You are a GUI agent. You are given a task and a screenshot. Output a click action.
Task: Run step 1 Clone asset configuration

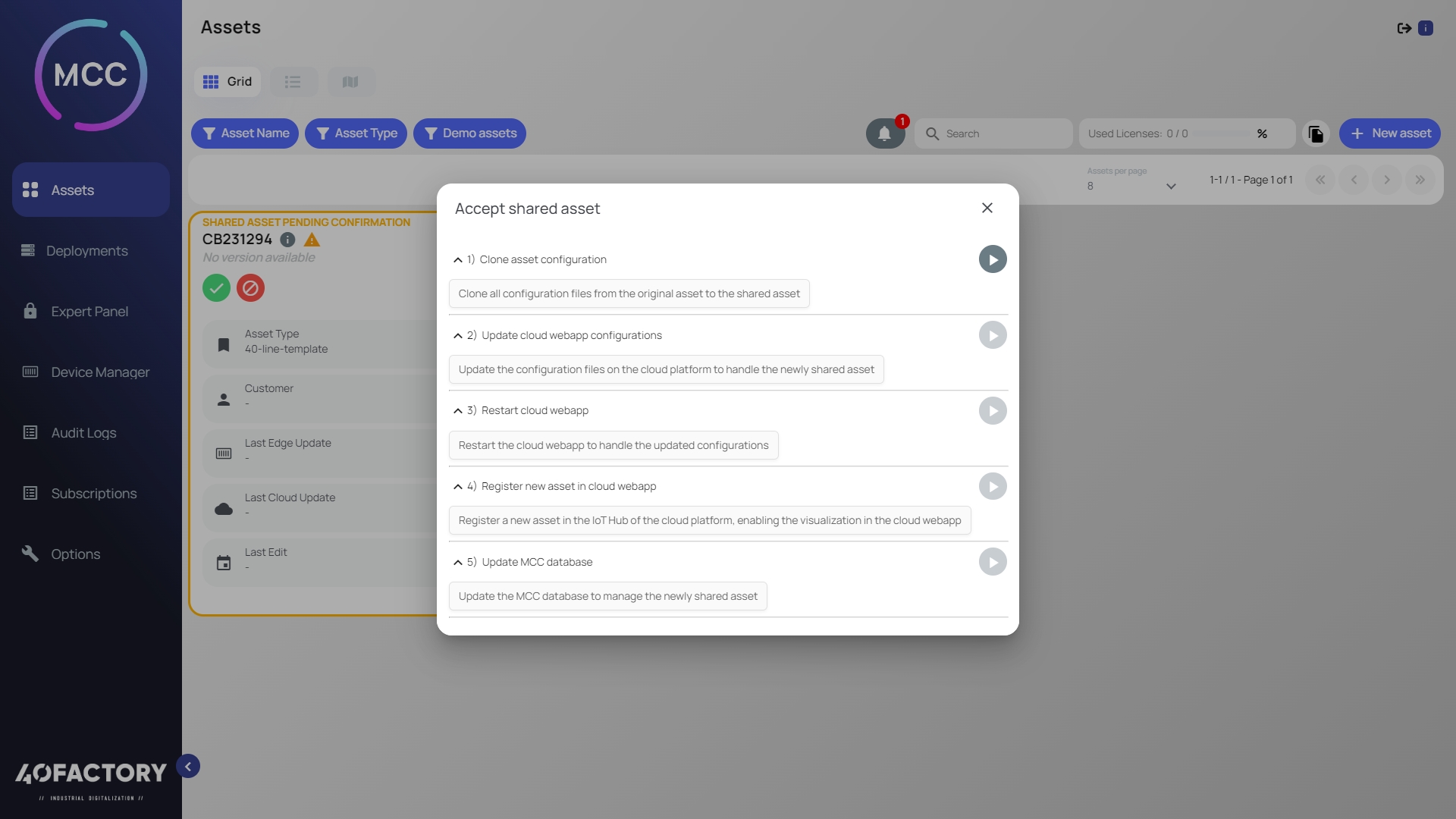coord(992,259)
